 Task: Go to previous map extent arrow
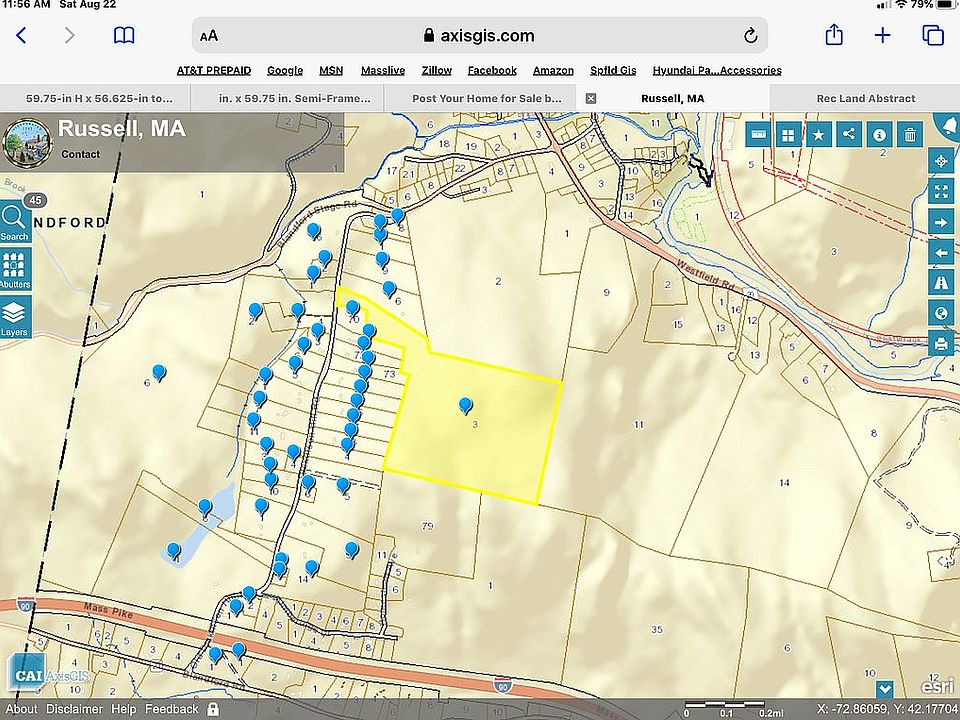[x=942, y=252]
